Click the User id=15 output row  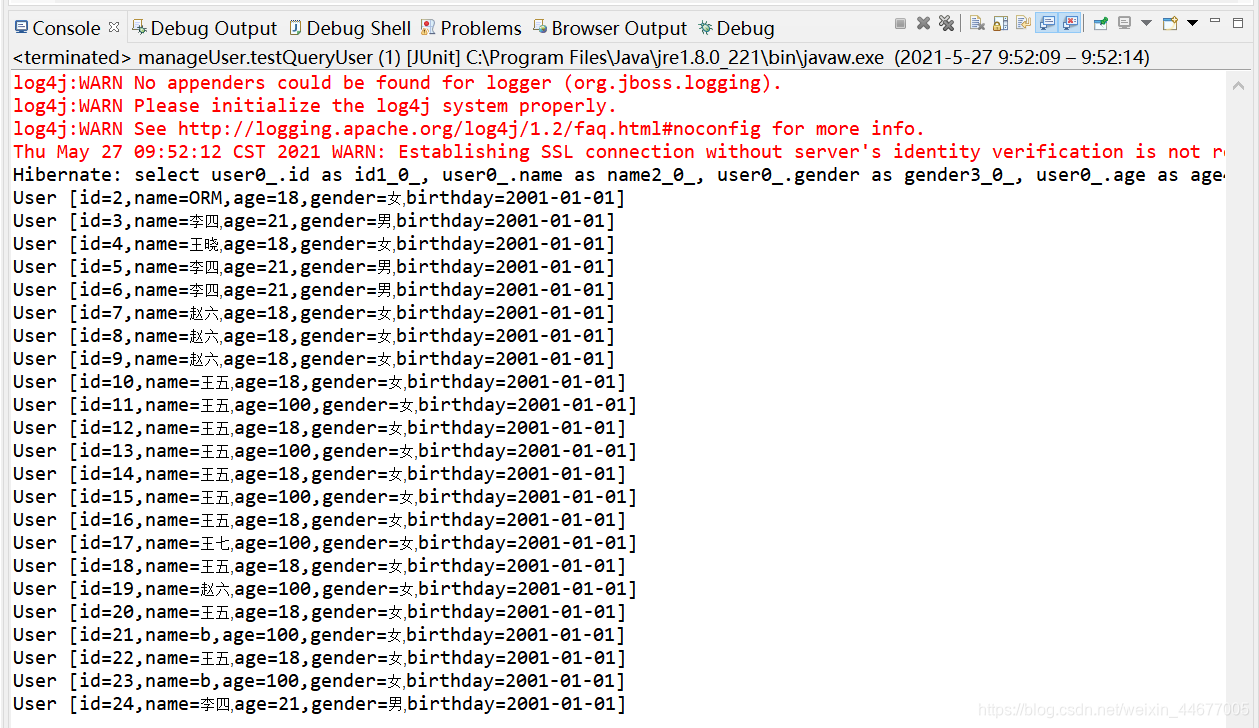pos(325,497)
